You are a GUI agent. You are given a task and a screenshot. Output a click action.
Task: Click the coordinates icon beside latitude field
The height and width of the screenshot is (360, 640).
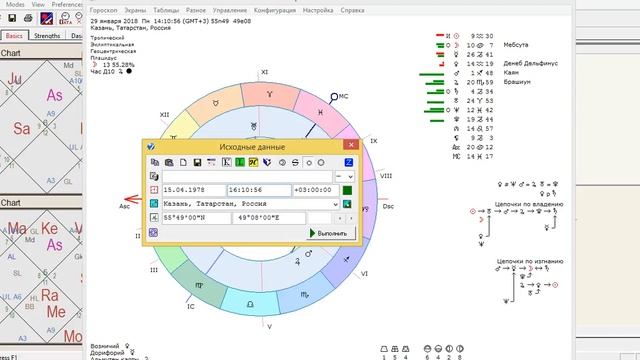click(x=154, y=218)
